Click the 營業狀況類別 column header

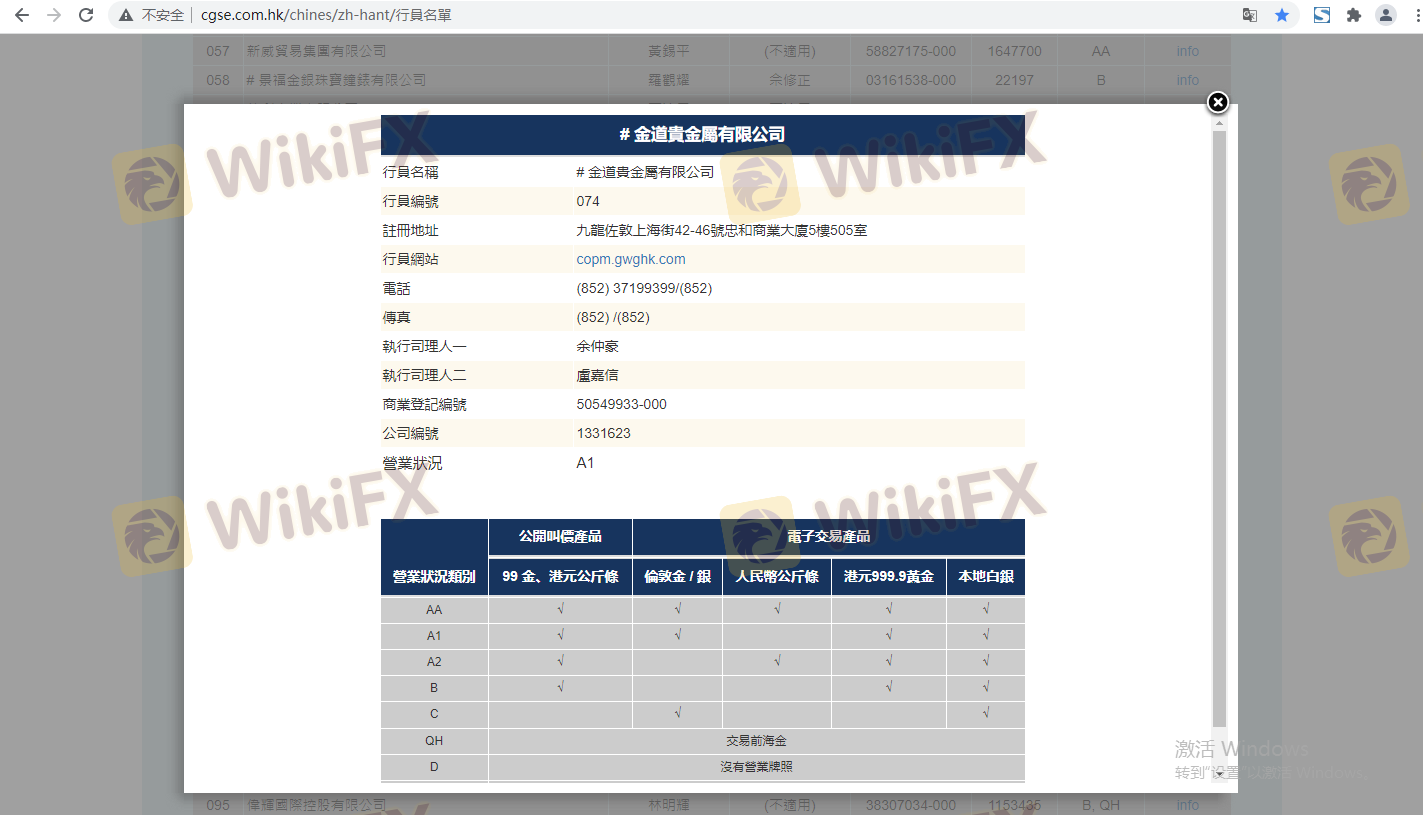[434, 577]
